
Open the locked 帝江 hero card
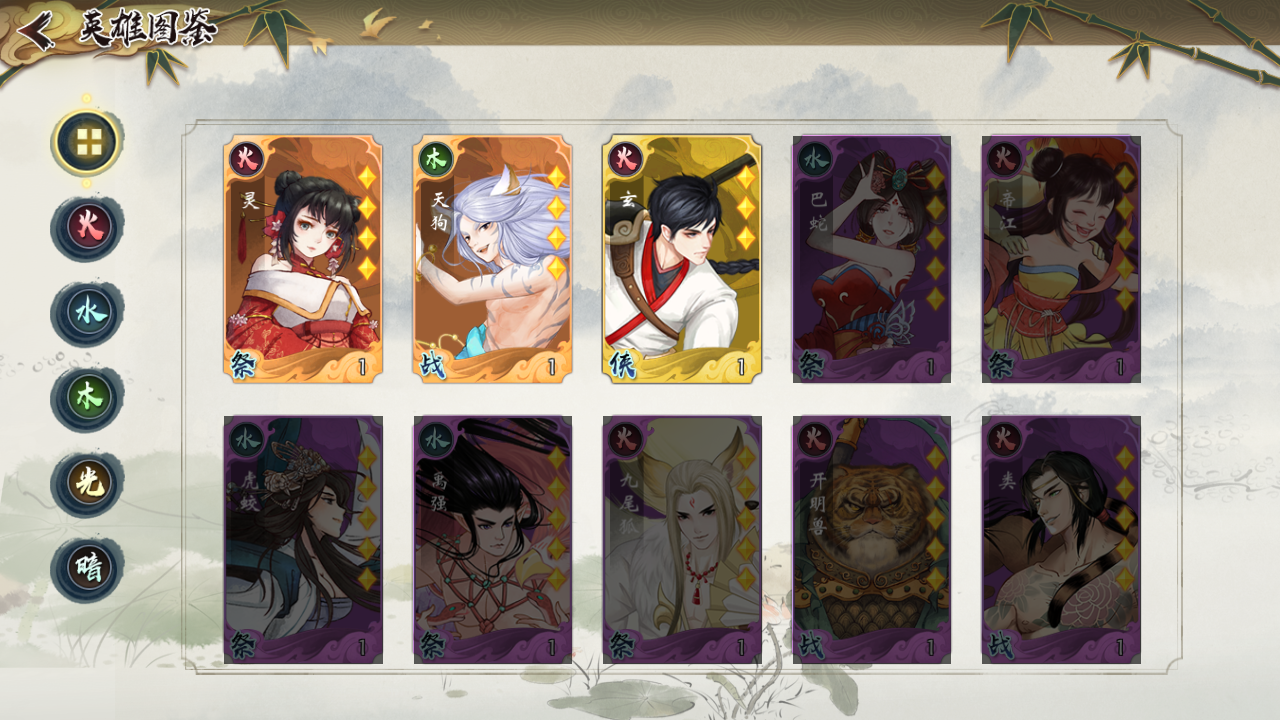pyautogui.click(x=1061, y=259)
